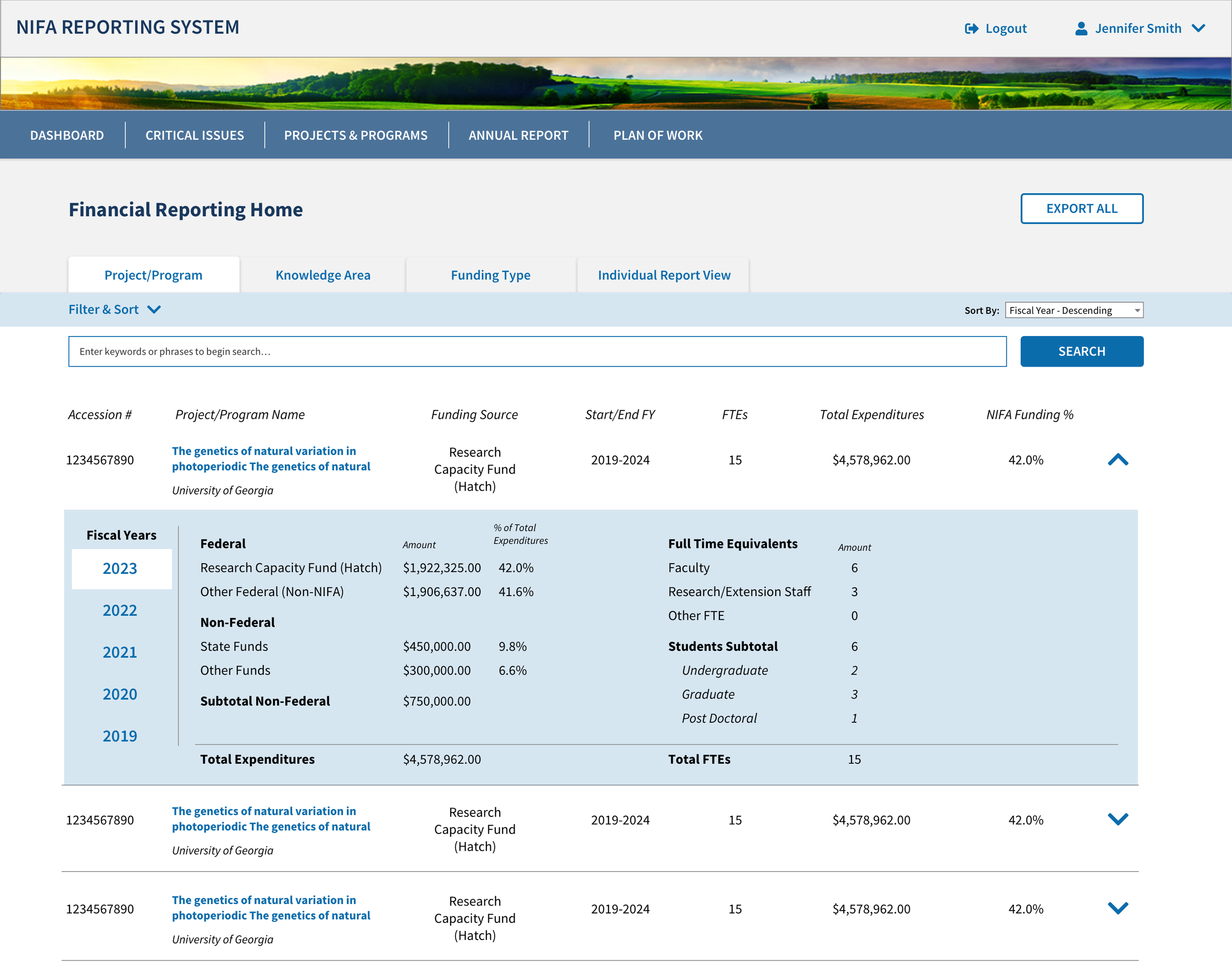Open Jennifer Smith account dropdown chevron
This screenshot has height=976, width=1232.
1198,29
